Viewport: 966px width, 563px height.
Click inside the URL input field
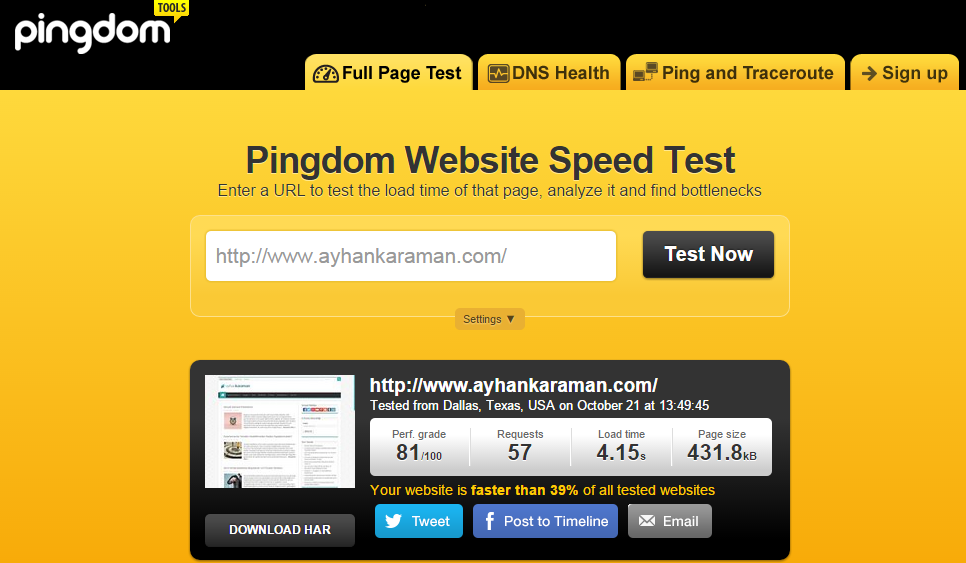click(x=411, y=256)
